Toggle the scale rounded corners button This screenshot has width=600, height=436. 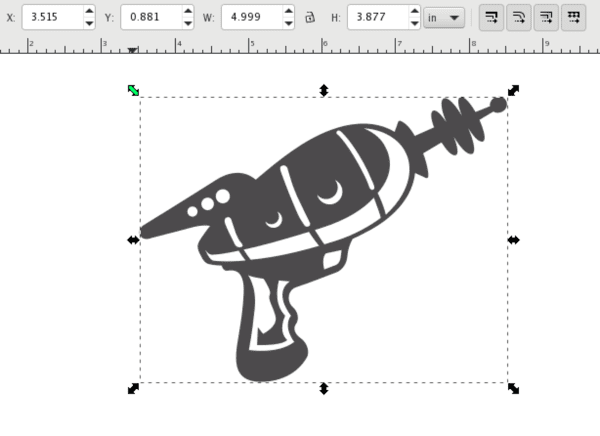tap(519, 17)
